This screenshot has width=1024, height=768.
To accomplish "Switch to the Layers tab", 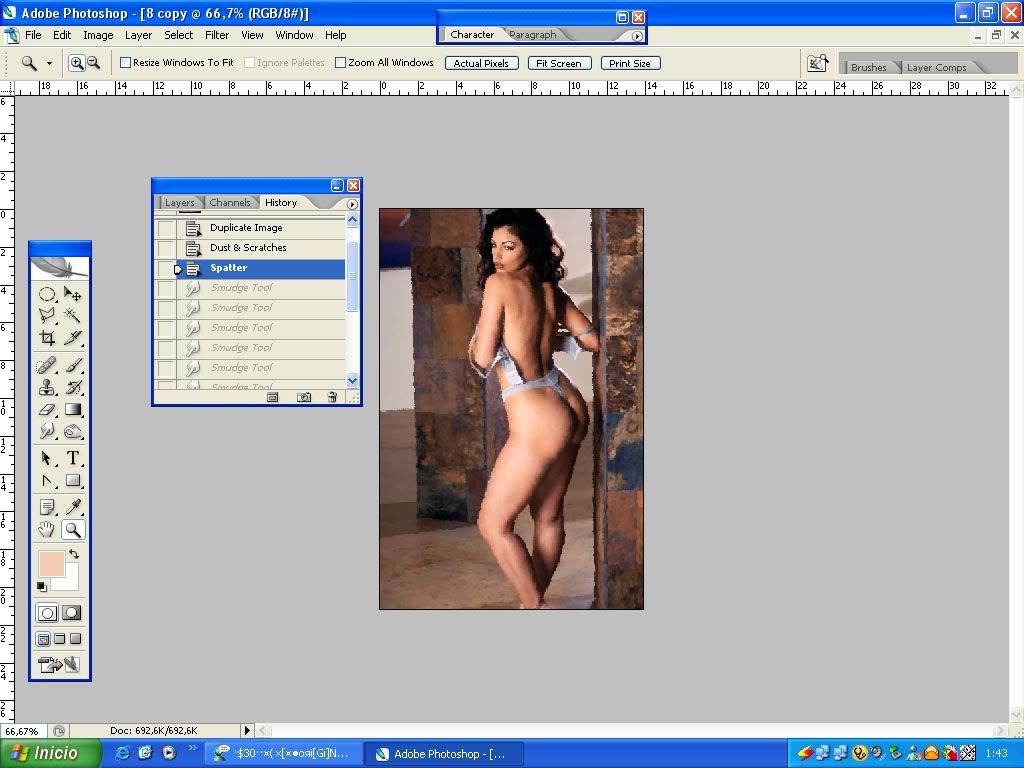I will coord(180,202).
